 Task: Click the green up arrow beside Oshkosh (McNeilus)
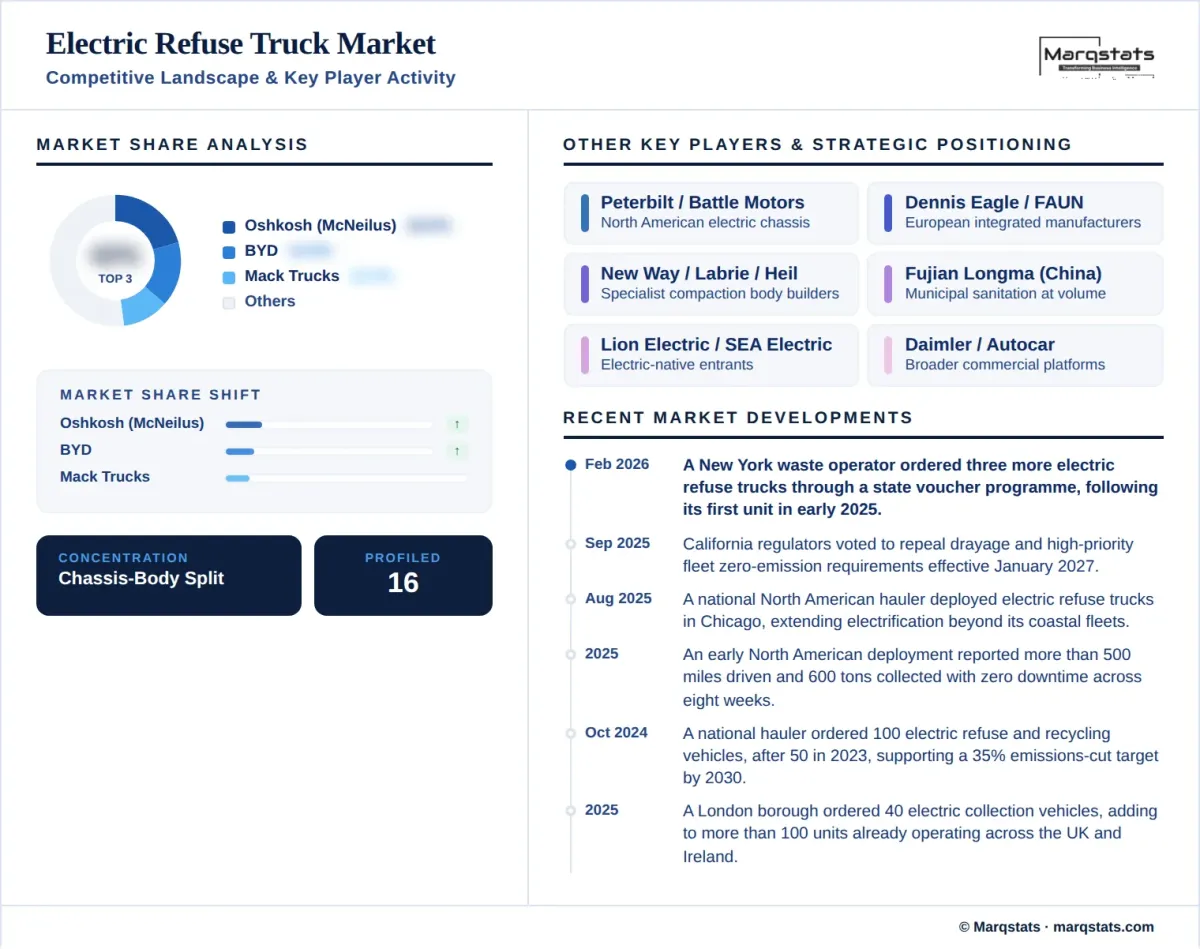pyautogui.click(x=457, y=424)
